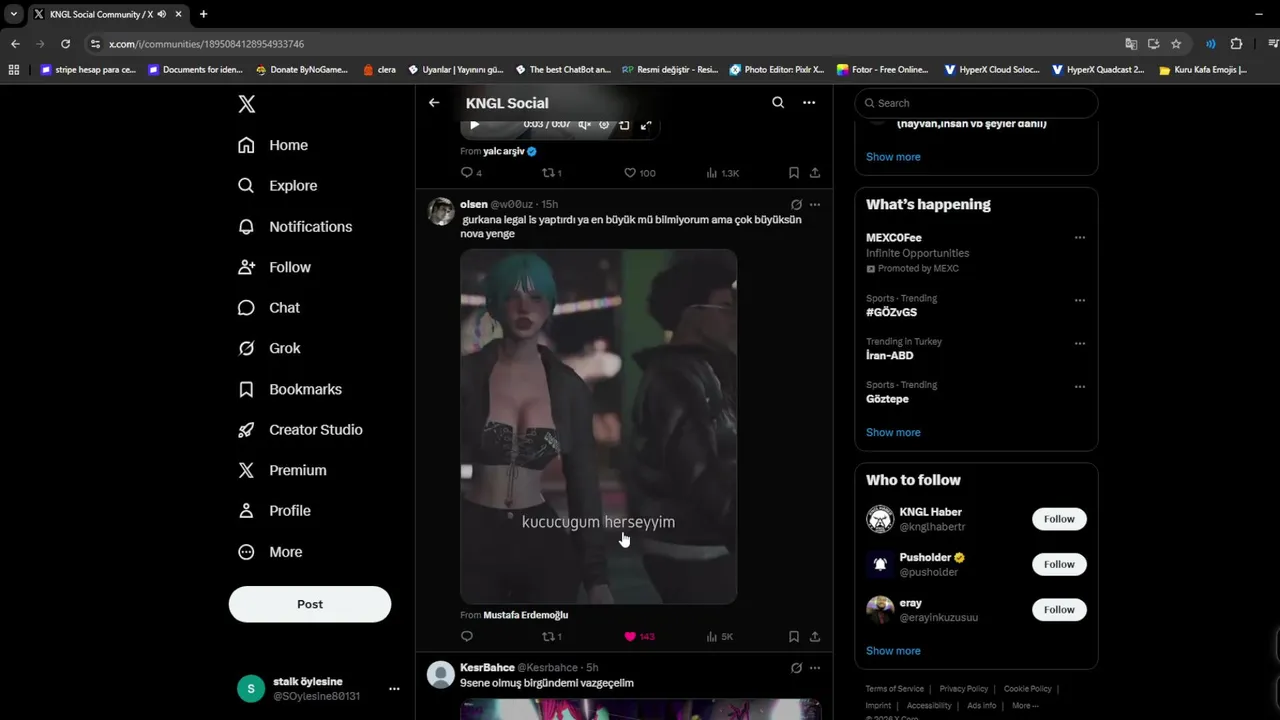
Task: Bookmark this page with the star icon
Action: click(1176, 44)
